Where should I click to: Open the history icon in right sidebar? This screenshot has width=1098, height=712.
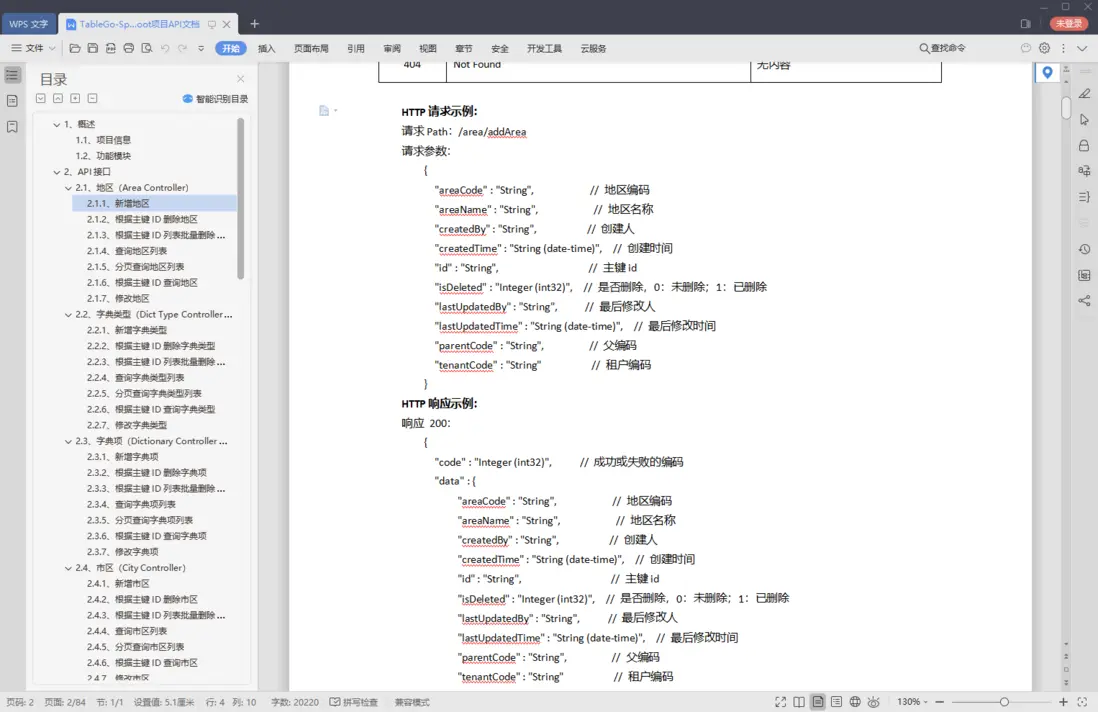[1084, 249]
